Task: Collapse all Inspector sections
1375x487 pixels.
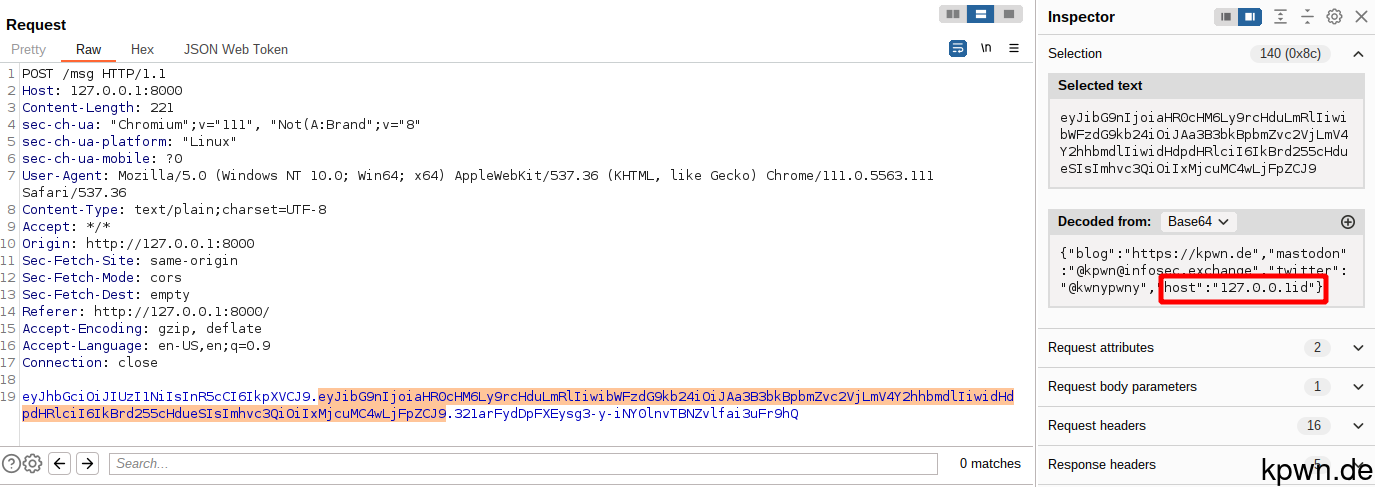Action: (x=1307, y=17)
